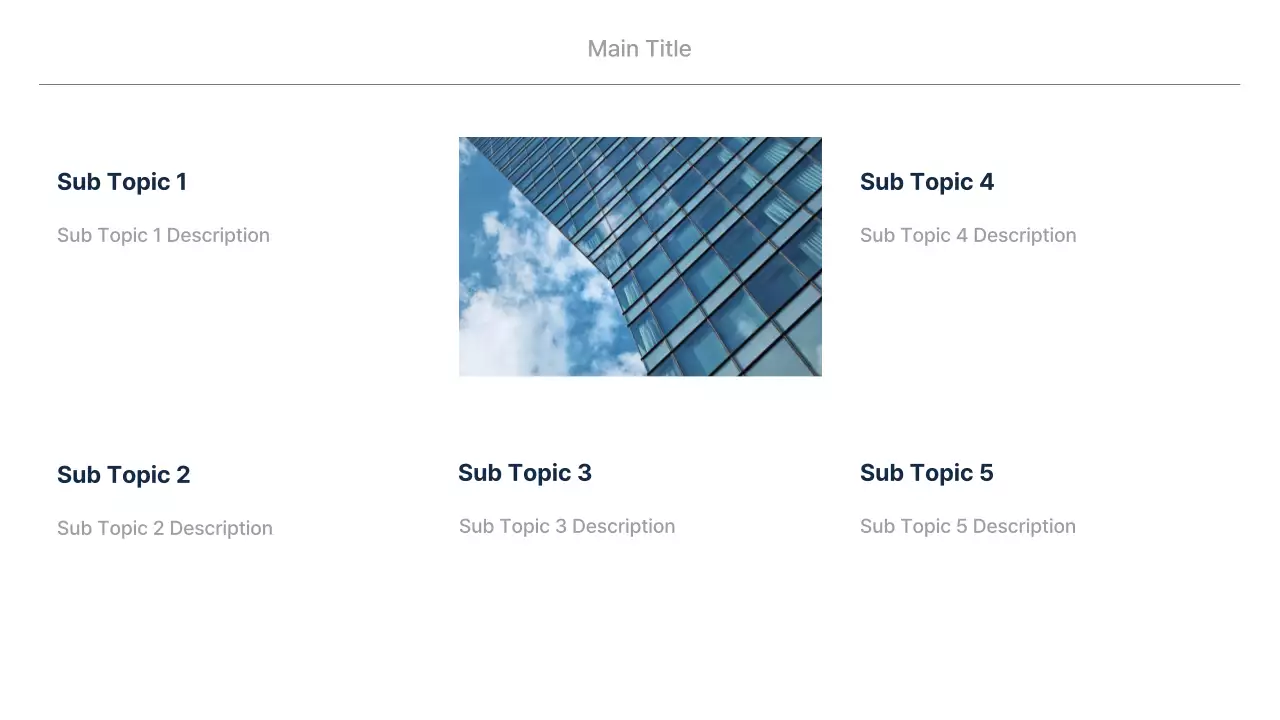Click the Main Title text
1280x720 pixels.
pos(639,49)
